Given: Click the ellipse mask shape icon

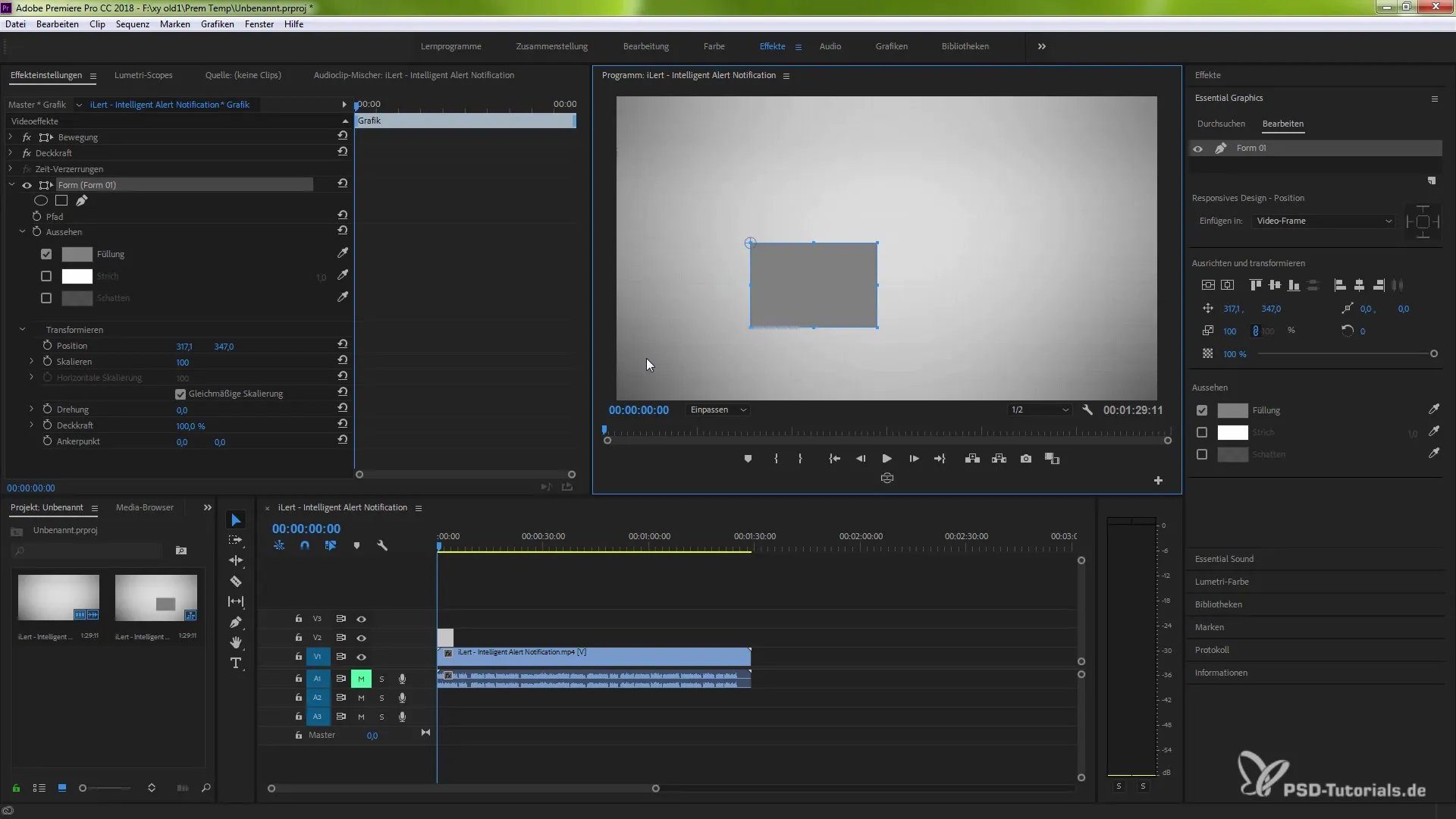Looking at the screenshot, I should (41, 201).
